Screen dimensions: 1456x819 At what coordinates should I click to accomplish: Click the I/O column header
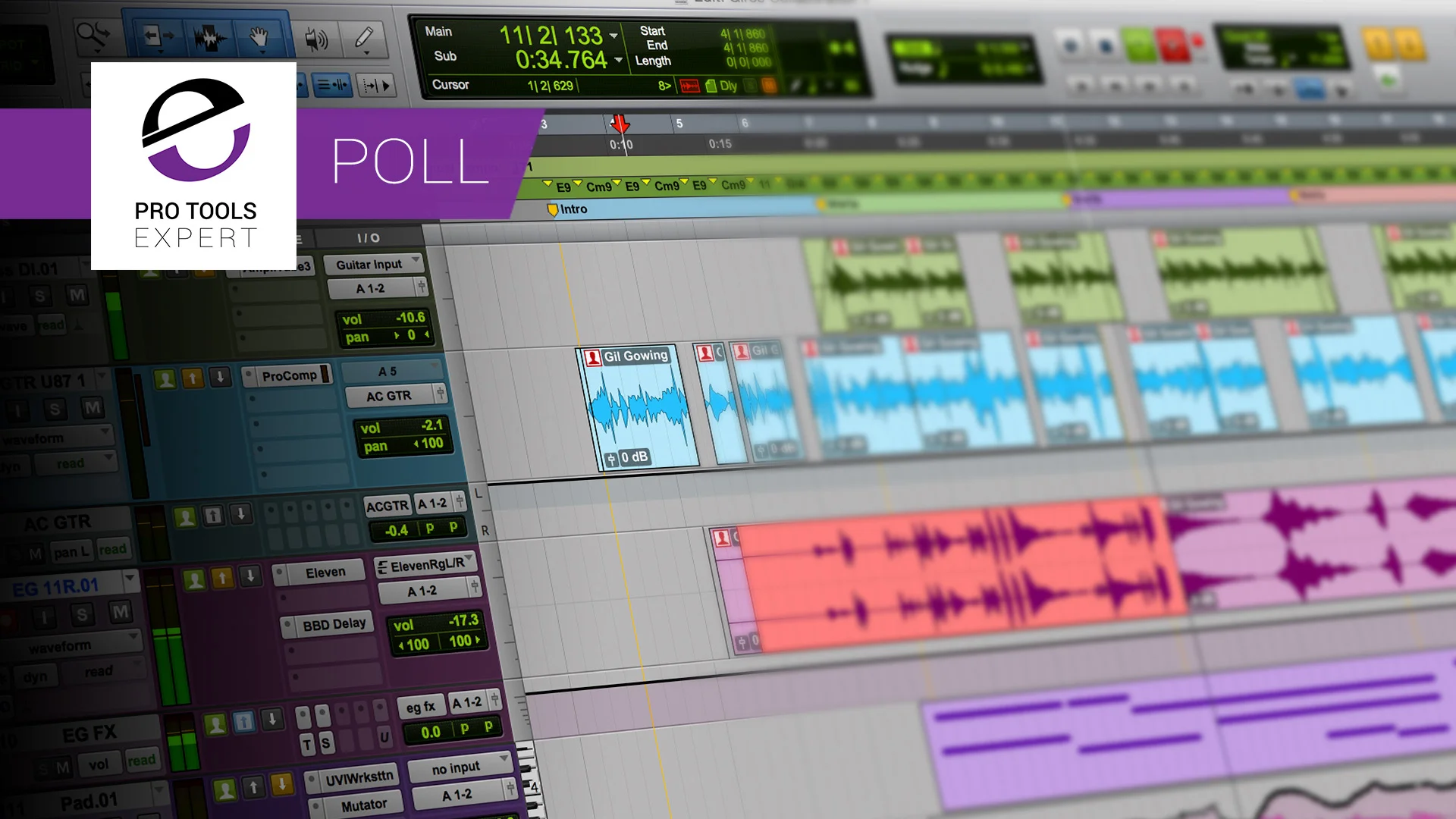coord(369,238)
